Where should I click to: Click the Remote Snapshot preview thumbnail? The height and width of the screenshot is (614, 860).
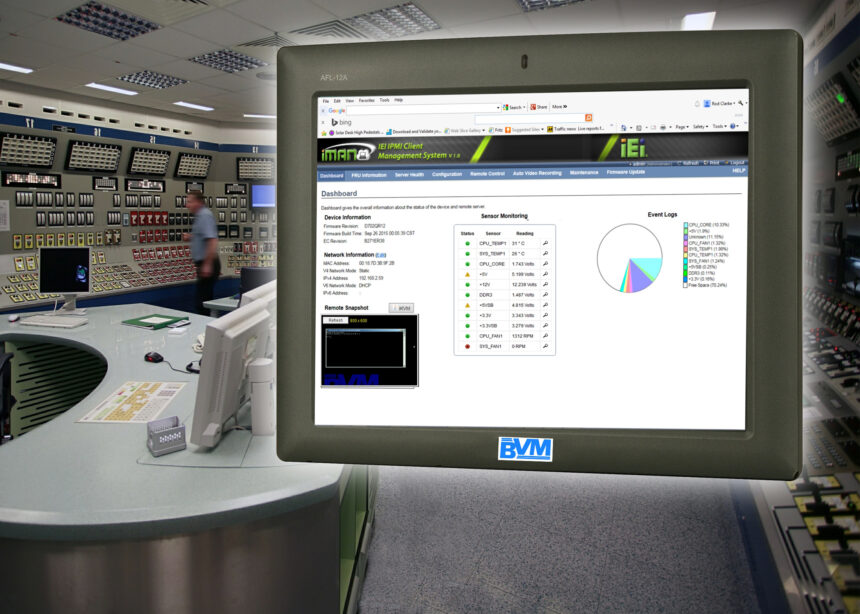pos(370,350)
